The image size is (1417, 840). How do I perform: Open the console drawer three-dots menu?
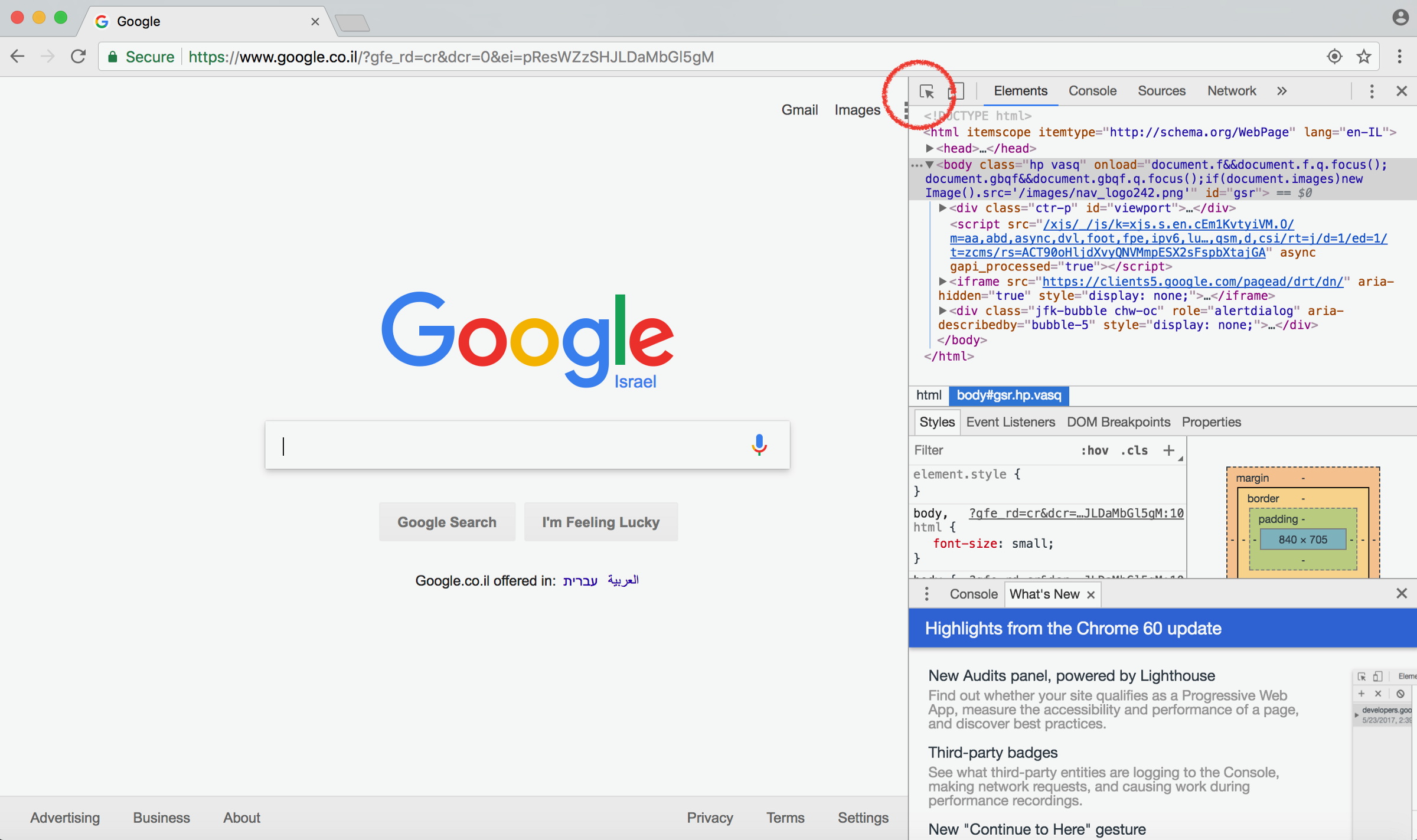[926, 594]
